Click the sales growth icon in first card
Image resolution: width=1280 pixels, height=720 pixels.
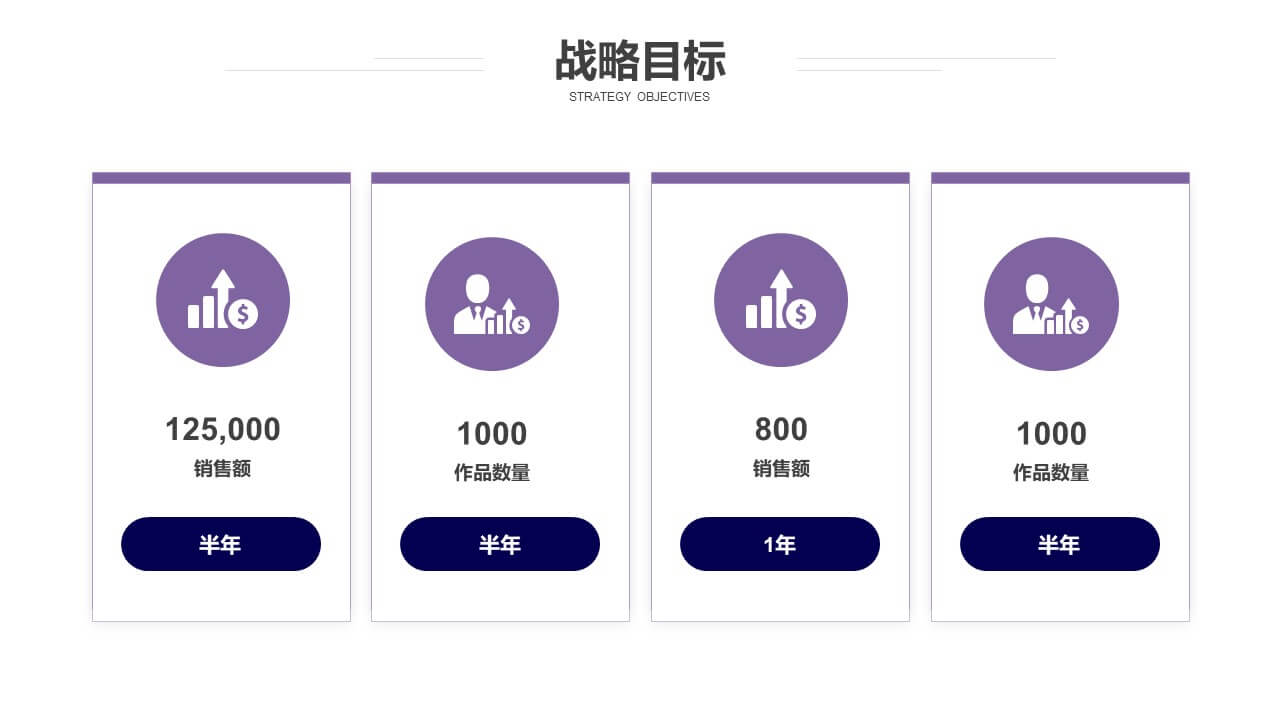tap(223, 300)
